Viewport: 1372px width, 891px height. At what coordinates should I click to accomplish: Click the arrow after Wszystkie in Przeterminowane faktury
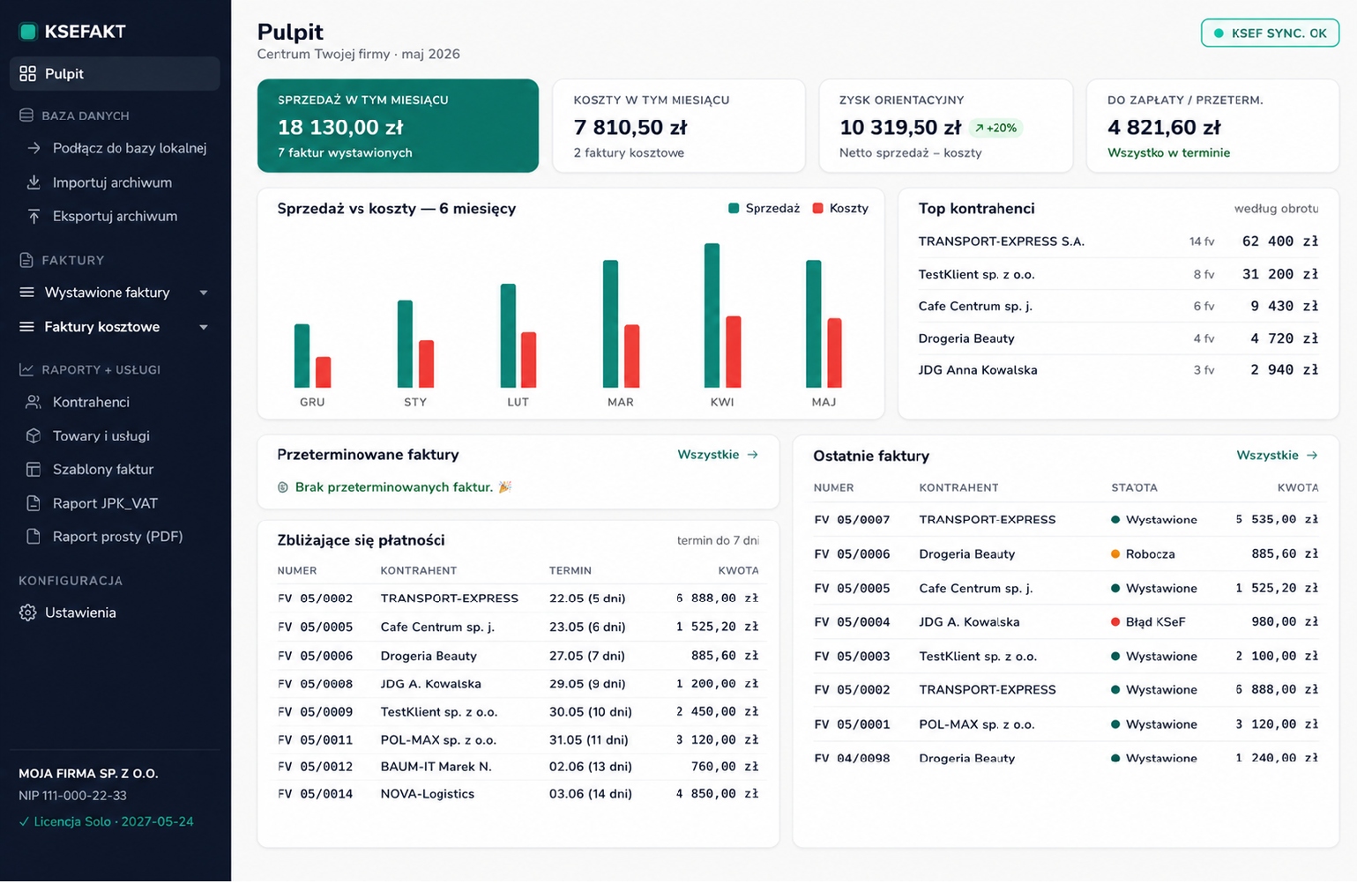[752, 455]
